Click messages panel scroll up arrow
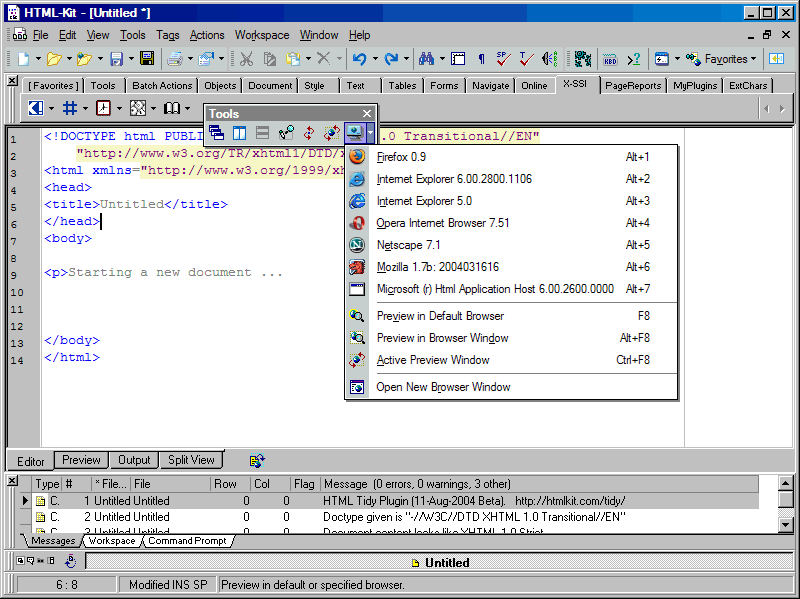Image resolution: width=800 pixels, height=599 pixels. [785, 483]
